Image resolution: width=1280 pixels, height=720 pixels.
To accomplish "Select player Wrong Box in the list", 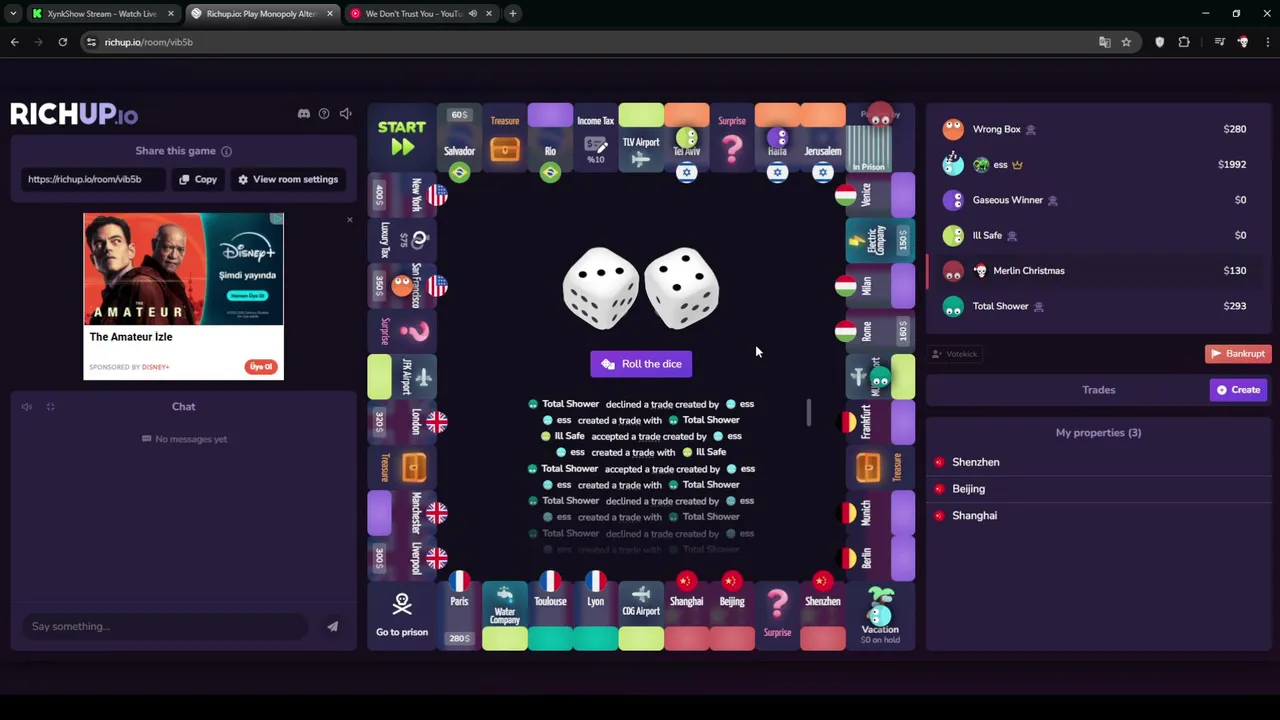I will tap(1097, 129).
